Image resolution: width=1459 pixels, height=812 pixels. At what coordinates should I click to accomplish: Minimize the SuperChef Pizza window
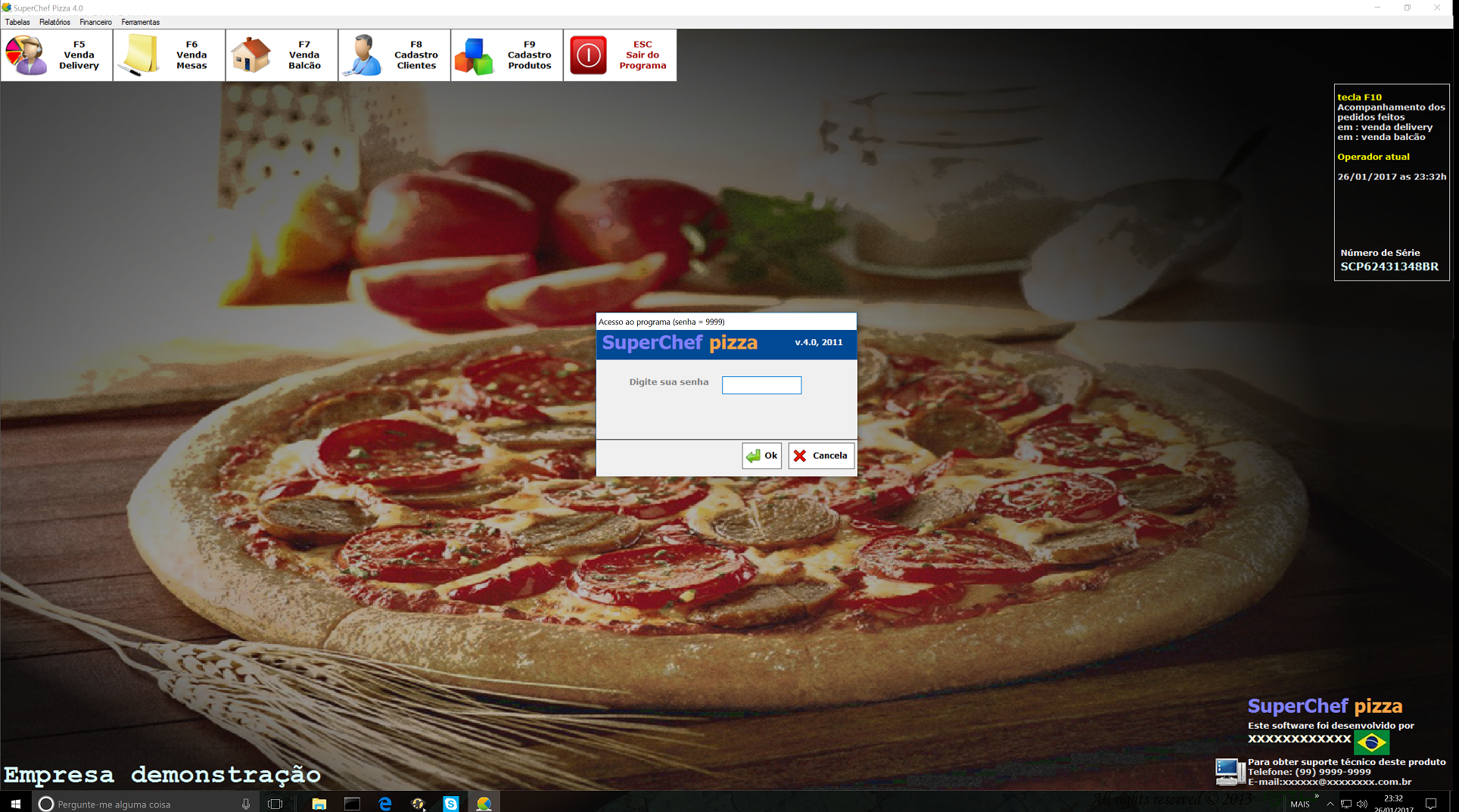point(1377,8)
